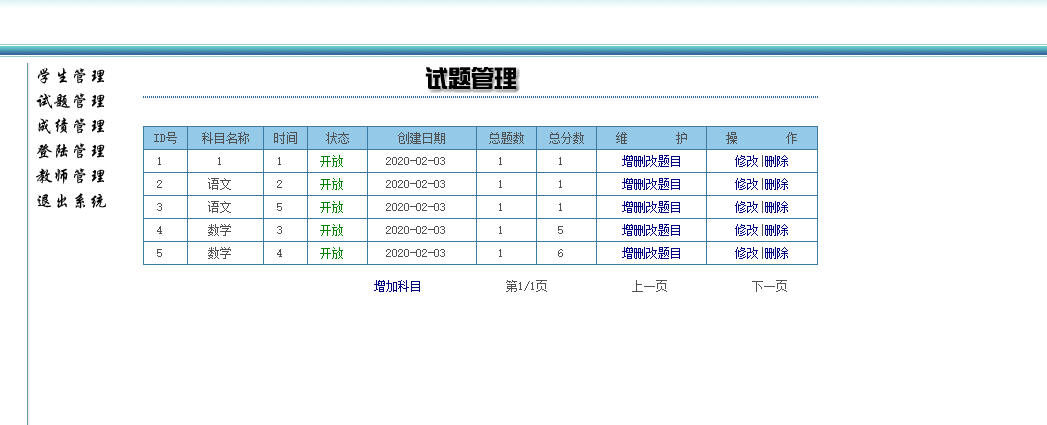Open 增删改题目 for subject ID 3
Image resolution: width=1047 pixels, height=425 pixels.
651,207
